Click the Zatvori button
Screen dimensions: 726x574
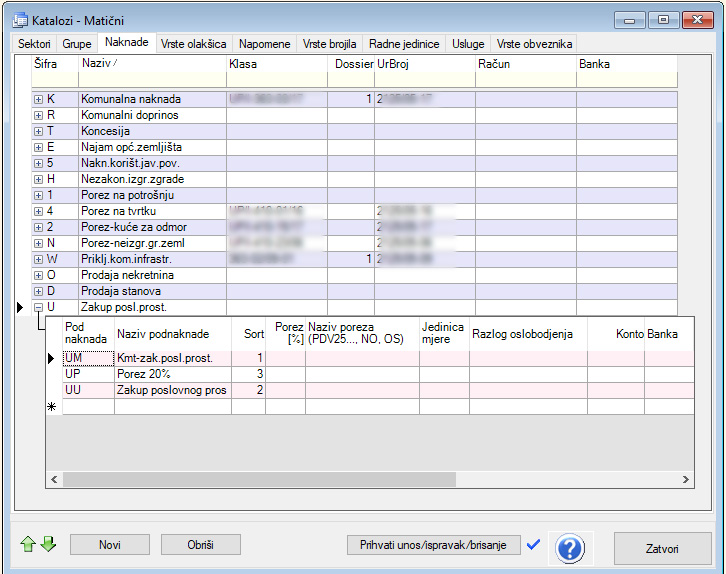coord(662,549)
